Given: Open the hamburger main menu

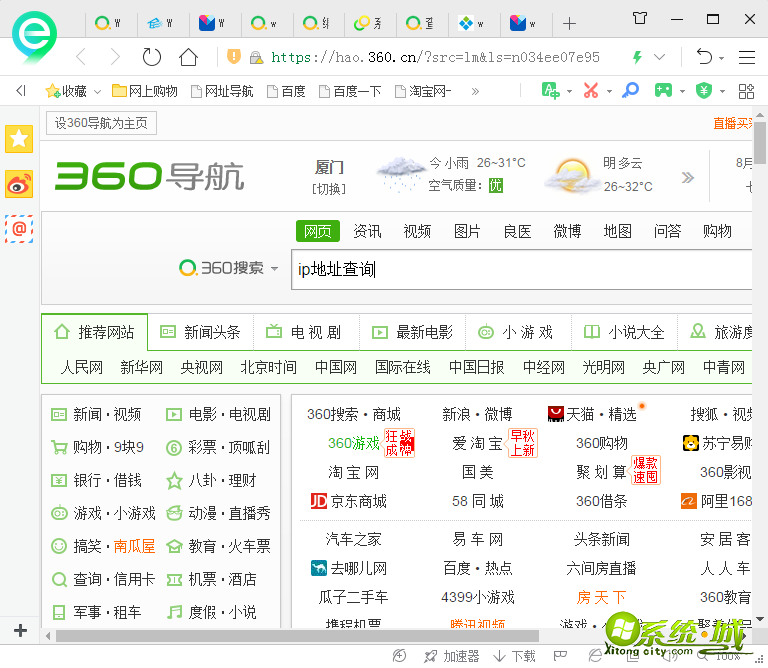Looking at the screenshot, I should [x=746, y=57].
